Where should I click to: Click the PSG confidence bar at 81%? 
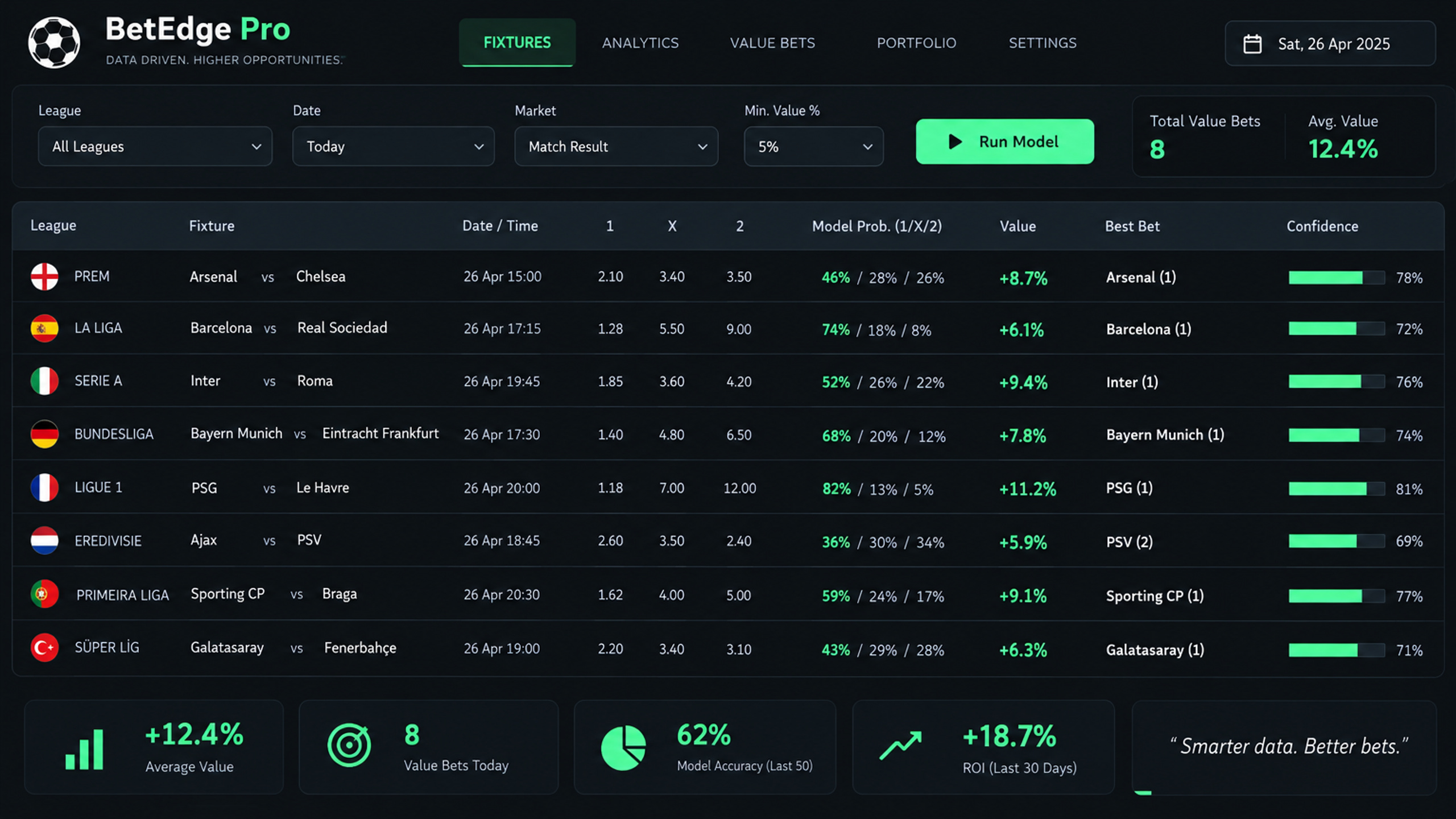(x=1337, y=489)
